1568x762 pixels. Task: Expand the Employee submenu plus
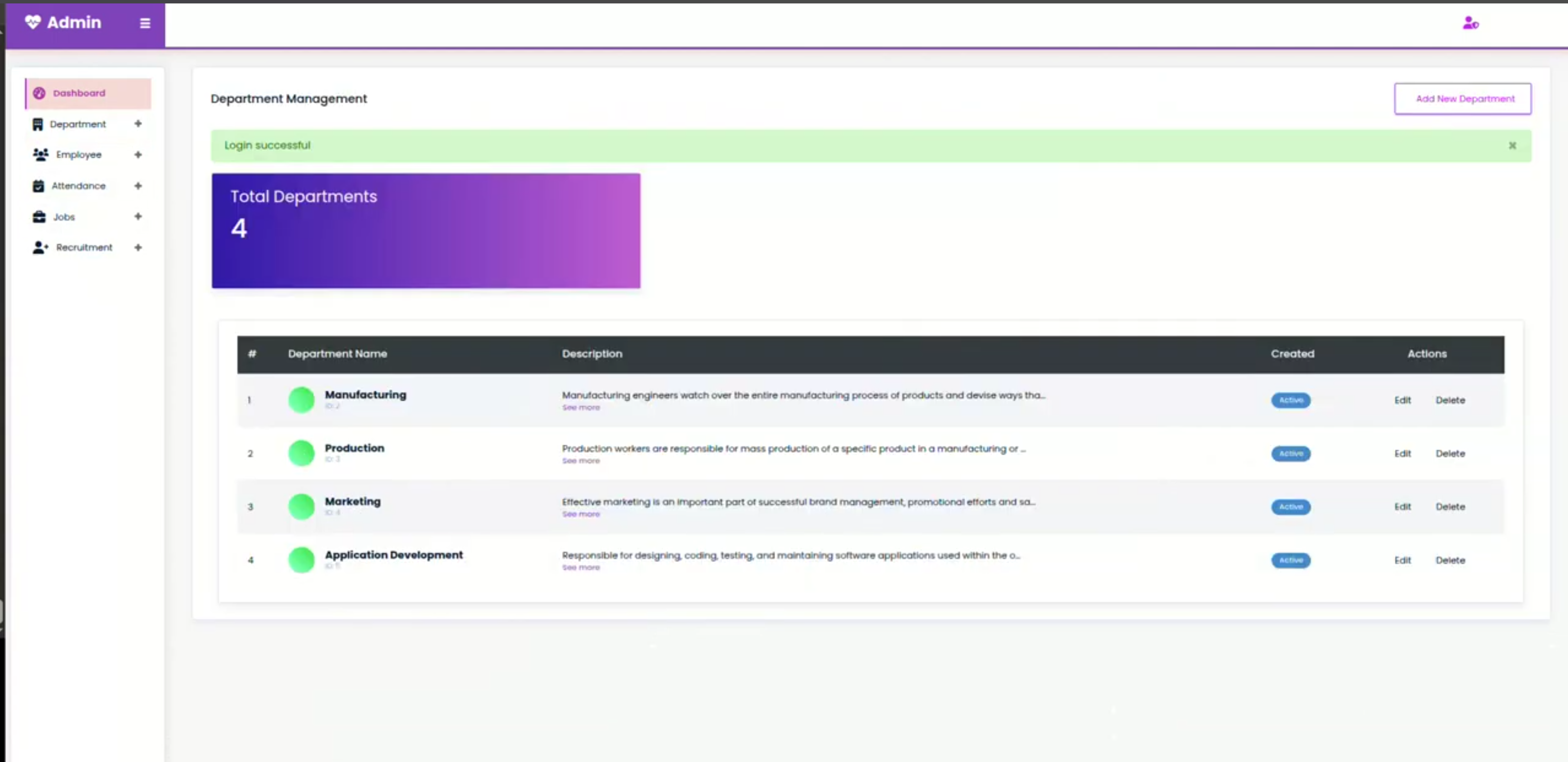(138, 154)
